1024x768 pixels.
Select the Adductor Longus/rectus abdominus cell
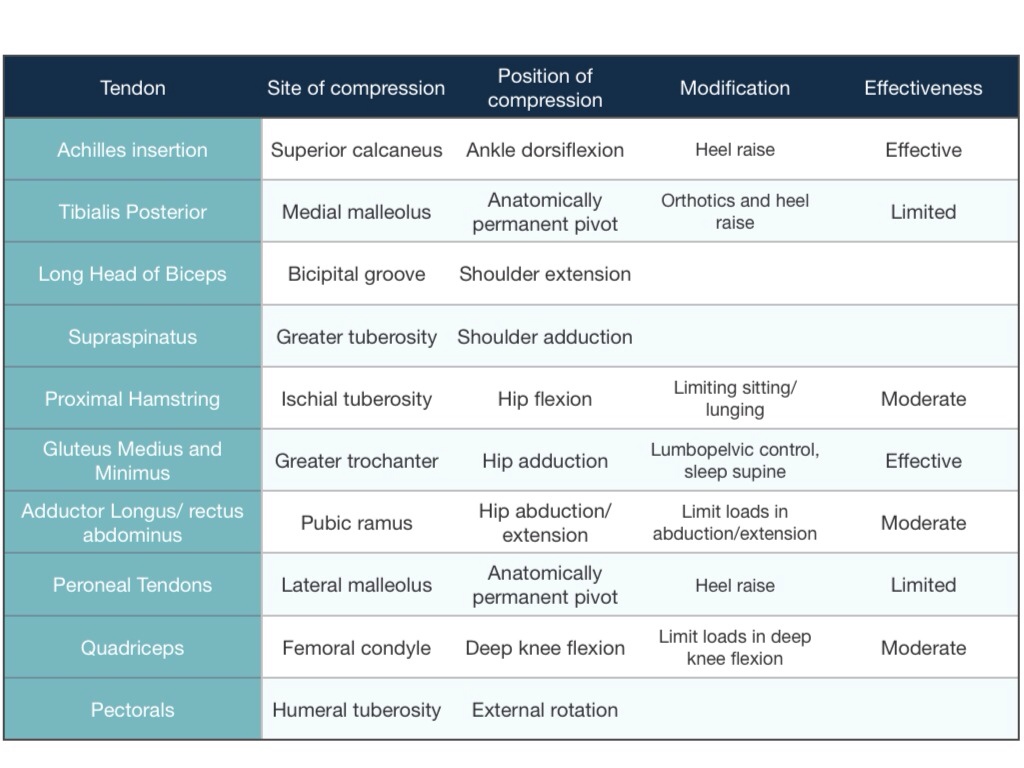point(133,523)
